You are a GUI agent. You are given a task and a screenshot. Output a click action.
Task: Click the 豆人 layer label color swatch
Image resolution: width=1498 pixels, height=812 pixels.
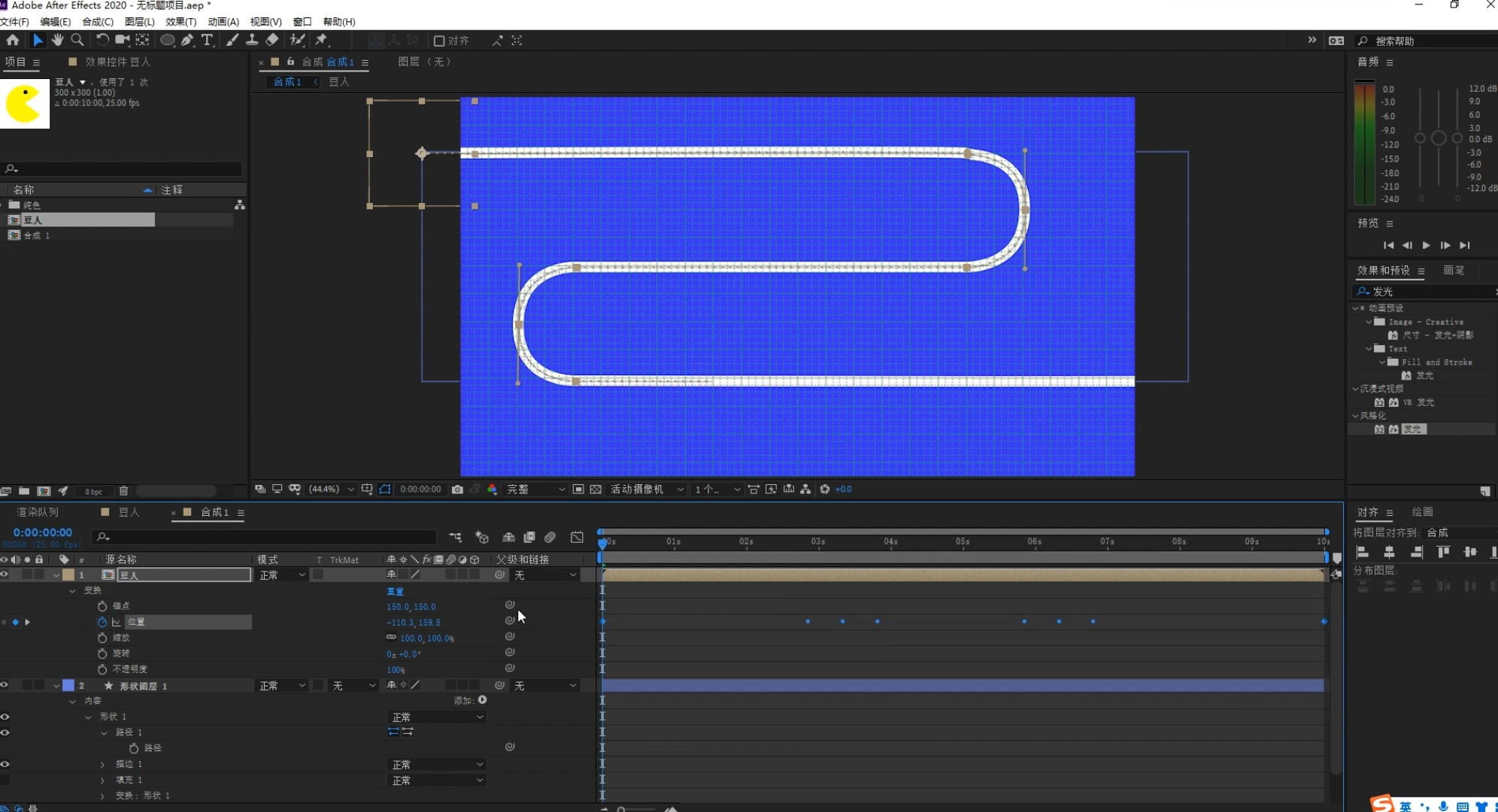tap(68, 575)
